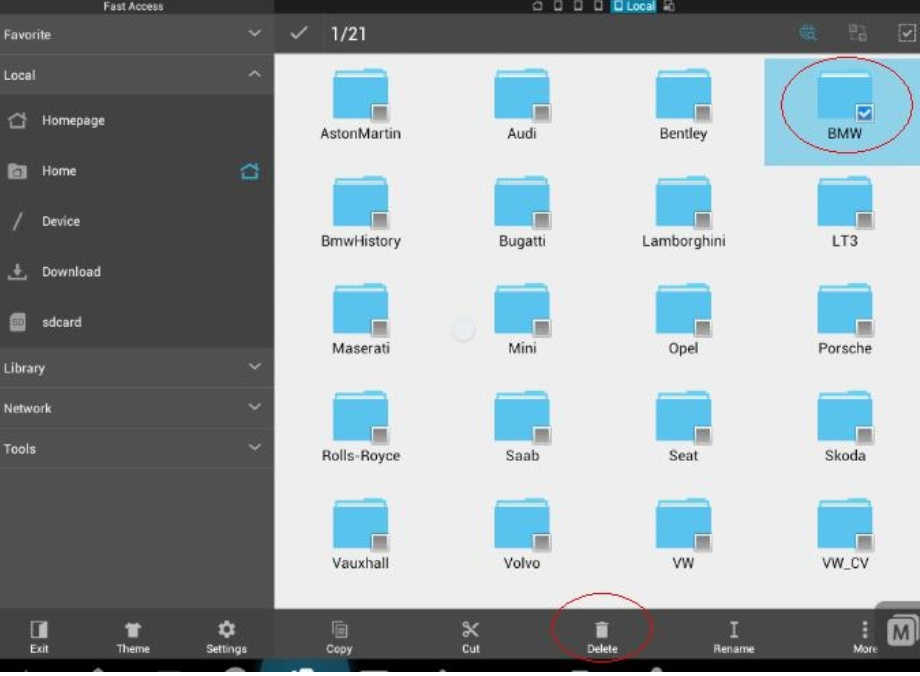The width and height of the screenshot is (920, 676).
Task: Check the Volvo folder checkbox
Action: coord(542,542)
